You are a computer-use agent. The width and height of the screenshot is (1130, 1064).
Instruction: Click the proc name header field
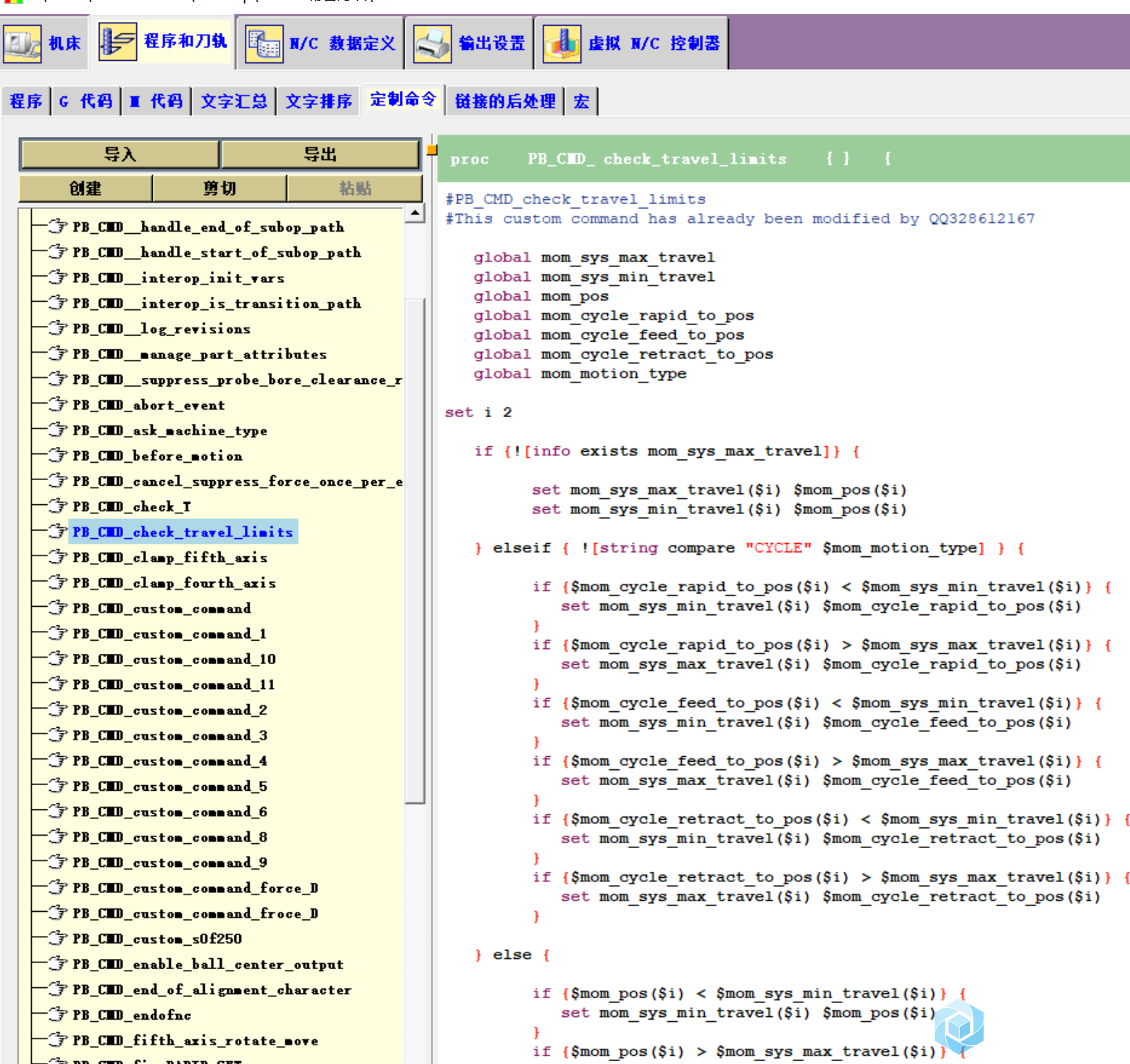[694, 159]
